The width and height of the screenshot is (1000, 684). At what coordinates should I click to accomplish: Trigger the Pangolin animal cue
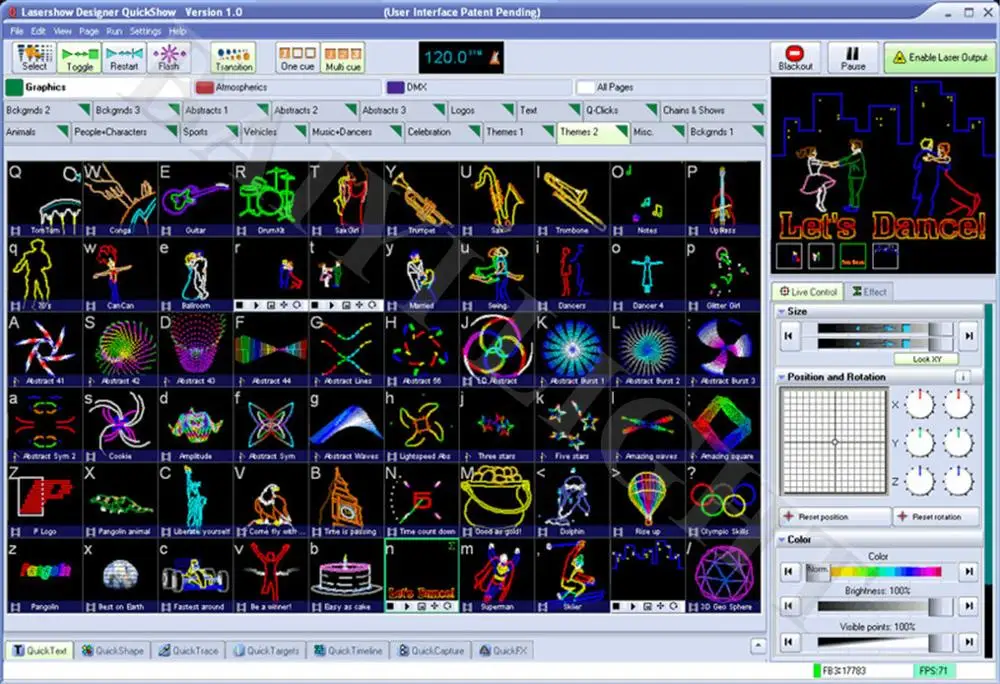[120, 500]
